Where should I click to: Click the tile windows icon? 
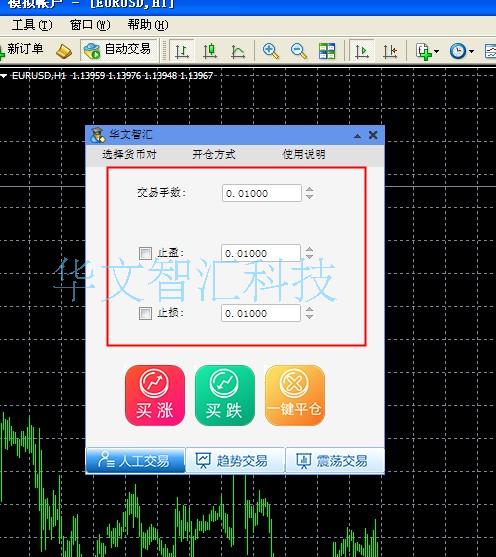327,52
